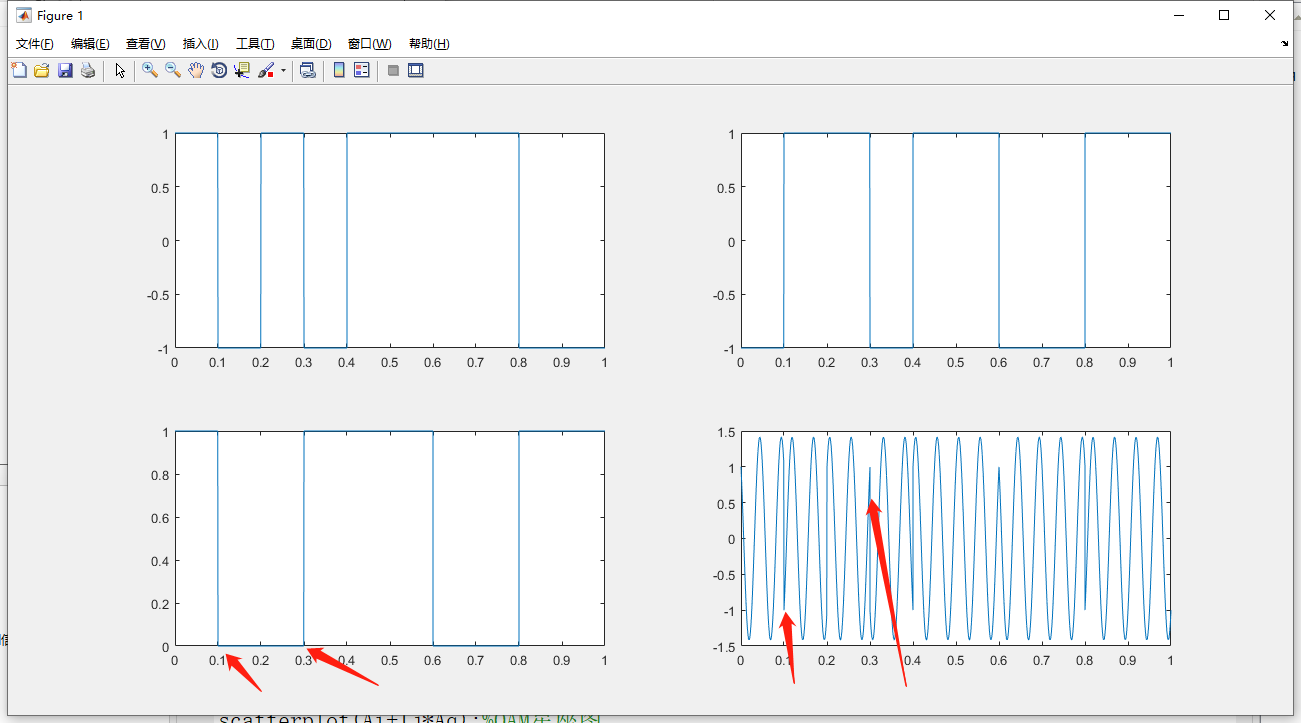This screenshot has height=723, width=1301.
Task: Insert a colorbar using the toolbar icon
Action: click(339, 70)
